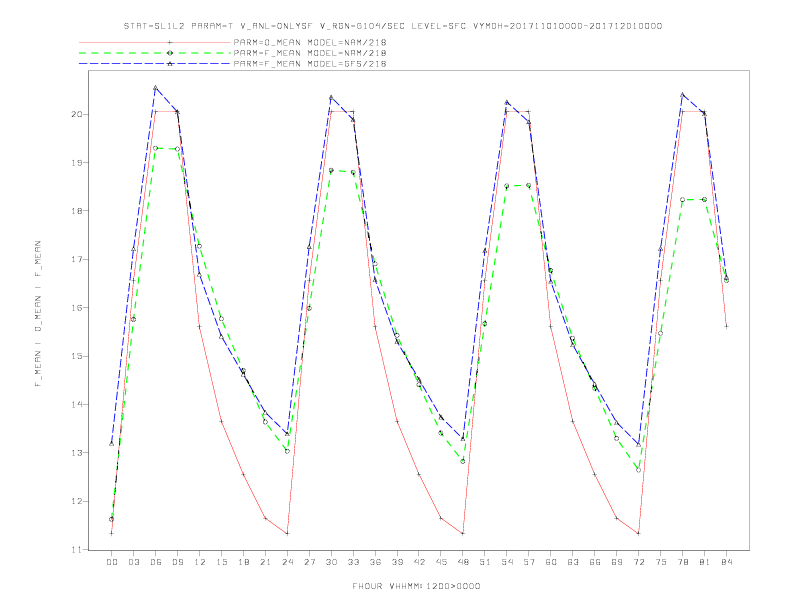The width and height of the screenshot is (792, 612).
Task: Click x-axis forecast hour label 78
Action: (x=683, y=562)
